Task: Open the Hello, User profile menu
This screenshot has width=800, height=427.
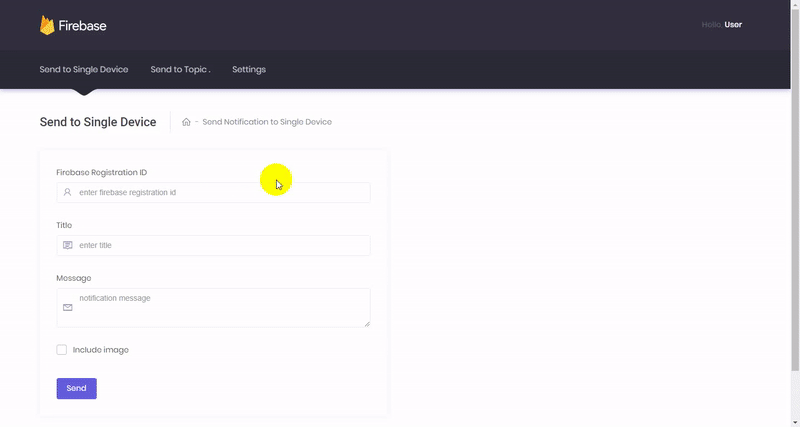Action: click(x=722, y=24)
